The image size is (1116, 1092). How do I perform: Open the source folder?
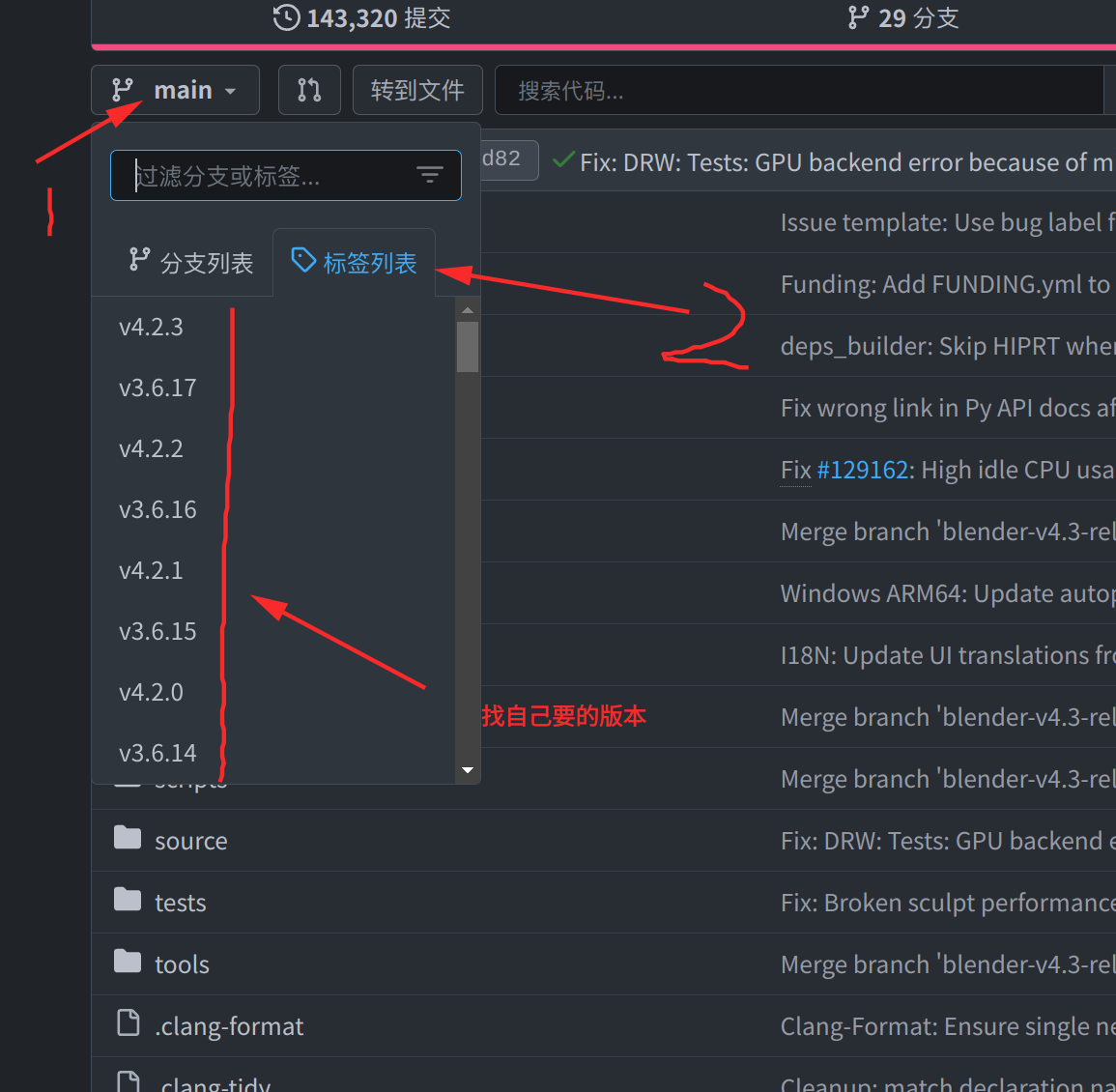(190, 841)
